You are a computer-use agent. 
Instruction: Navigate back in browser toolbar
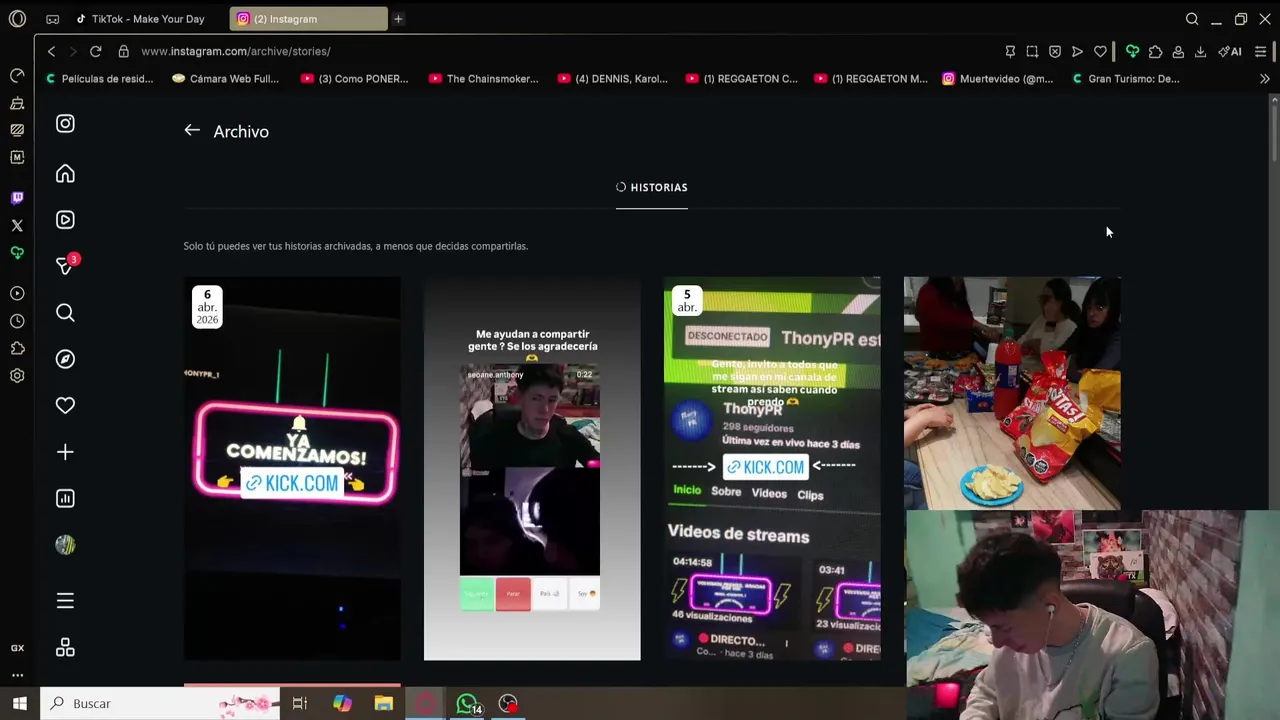[x=51, y=51]
